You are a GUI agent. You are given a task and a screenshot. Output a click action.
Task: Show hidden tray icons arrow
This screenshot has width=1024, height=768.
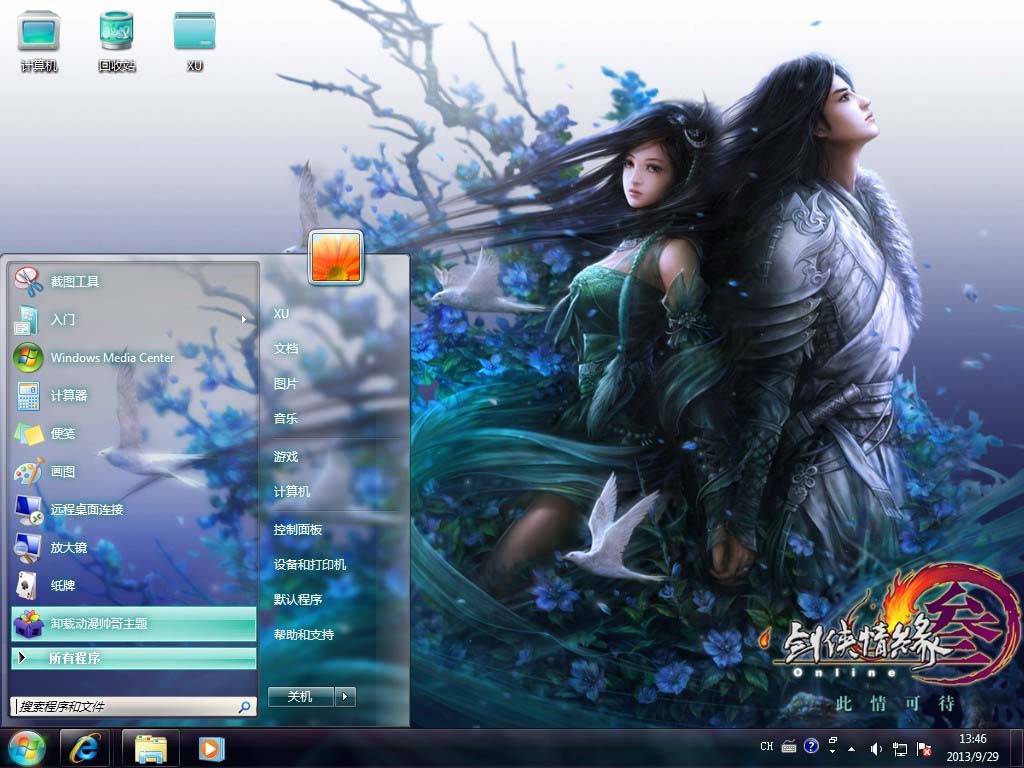pyautogui.click(x=851, y=747)
